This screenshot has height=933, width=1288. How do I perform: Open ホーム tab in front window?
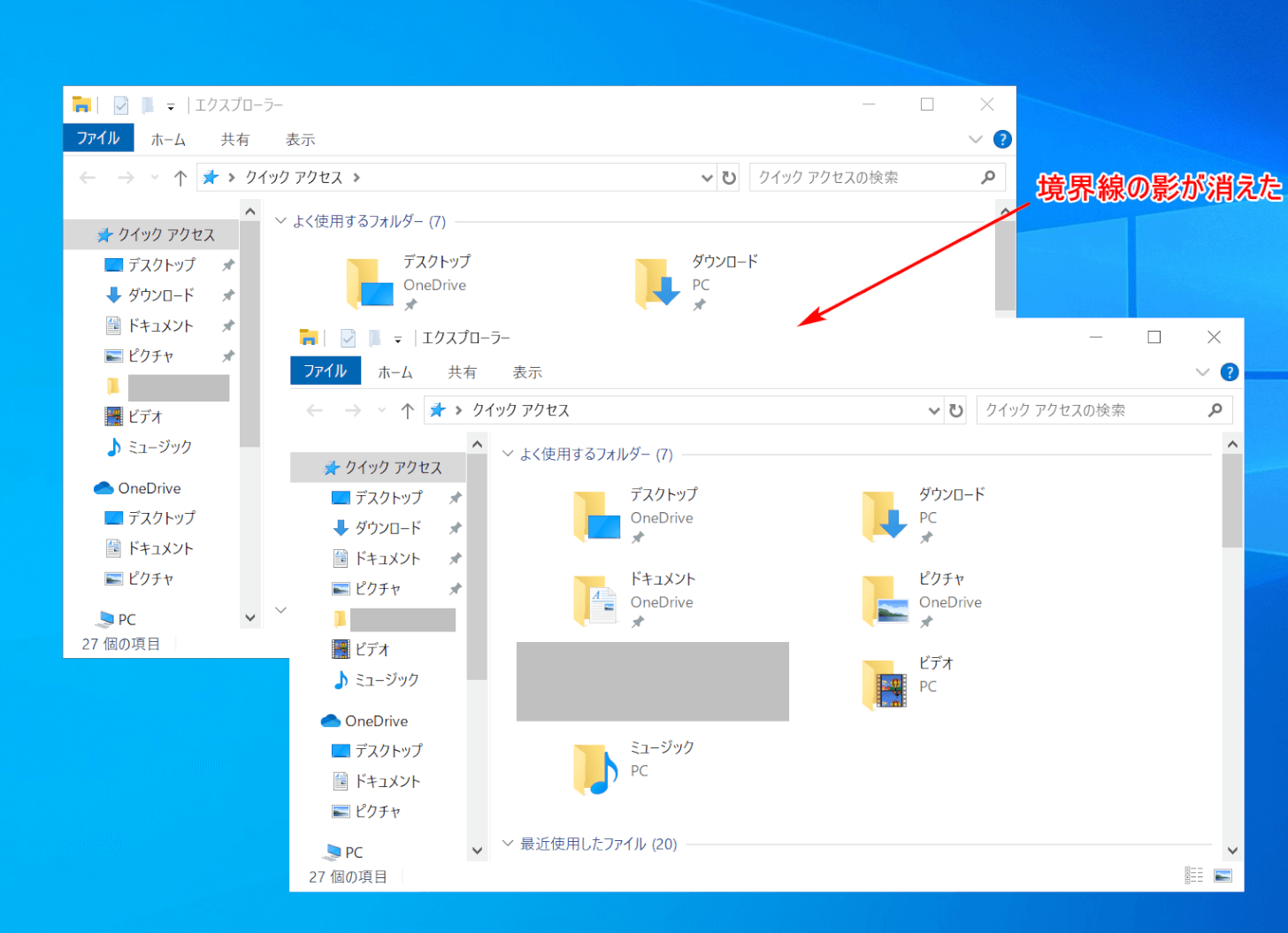(x=395, y=372)
